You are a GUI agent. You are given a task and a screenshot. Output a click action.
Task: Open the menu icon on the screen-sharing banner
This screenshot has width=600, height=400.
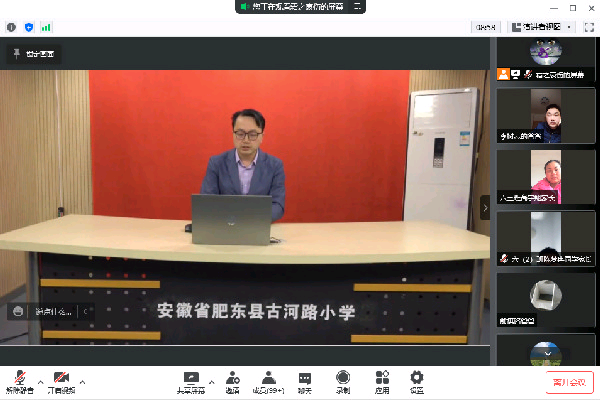pos(357,6)
